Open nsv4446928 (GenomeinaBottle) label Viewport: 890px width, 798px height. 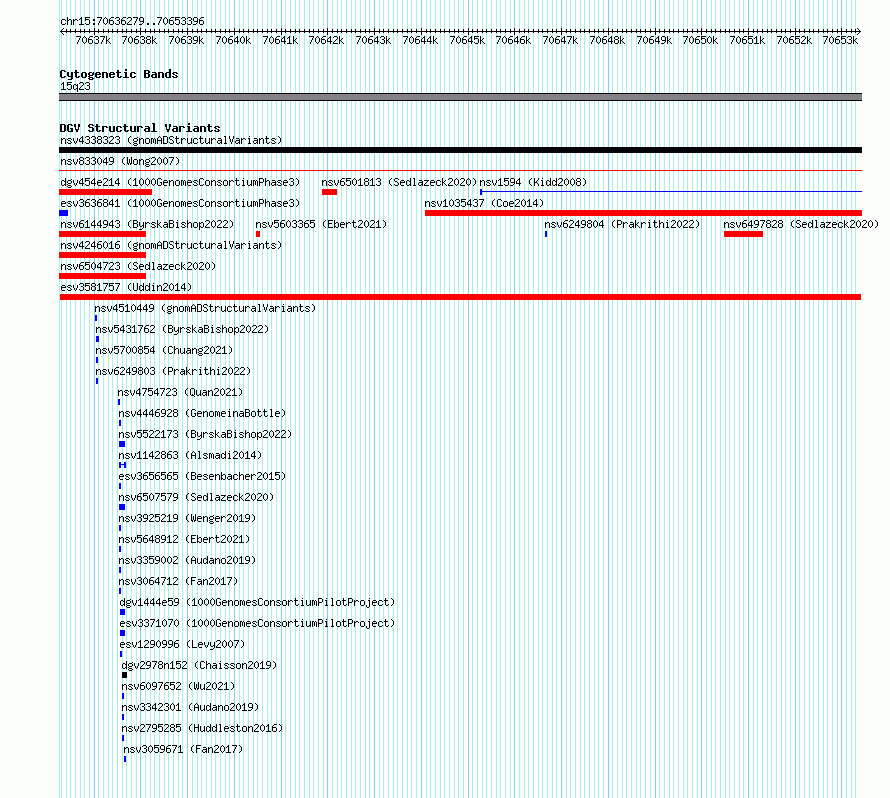tap(202, 413)
